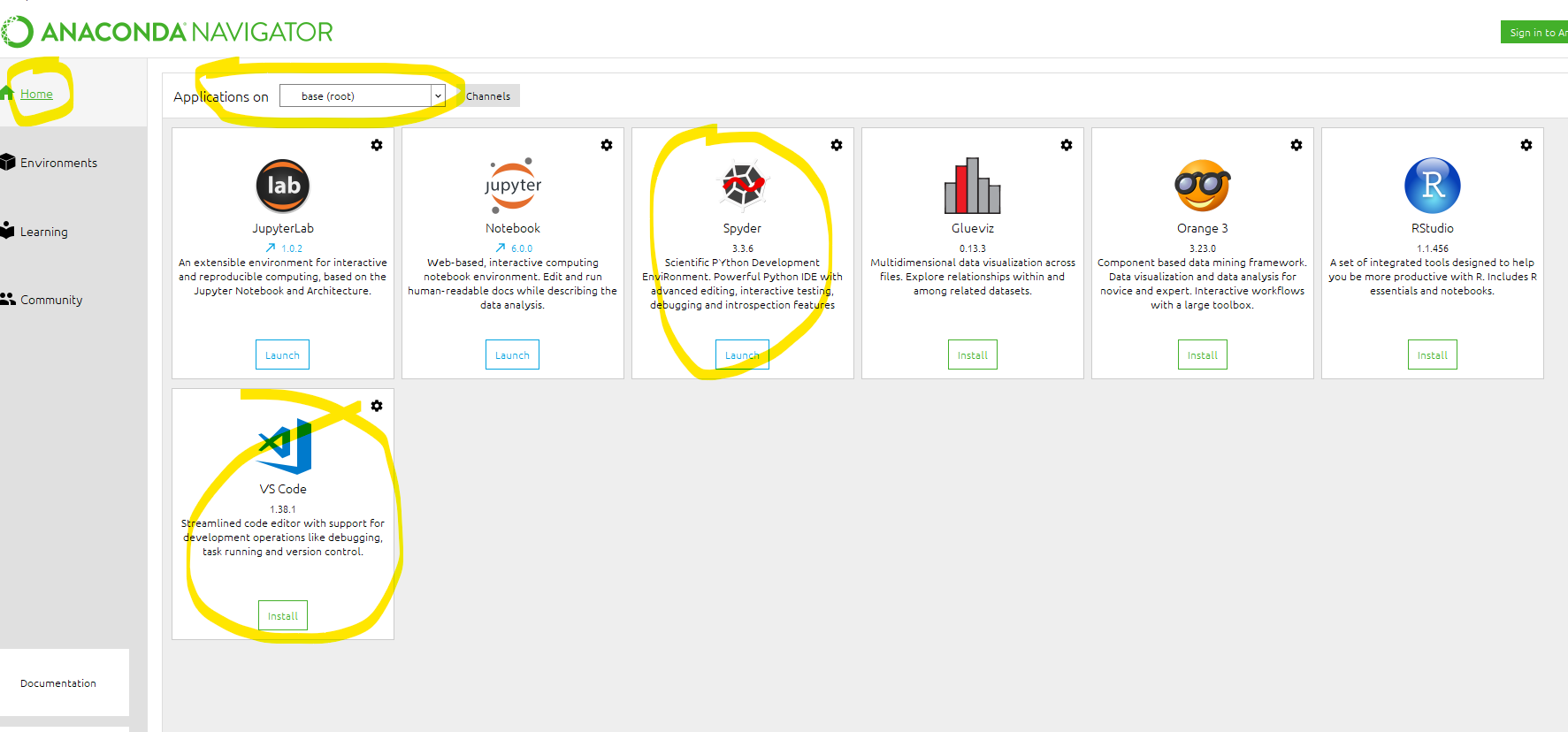
Task: Switch to the Environments tab
Action: pyautogui.click(x=58, y=163)
